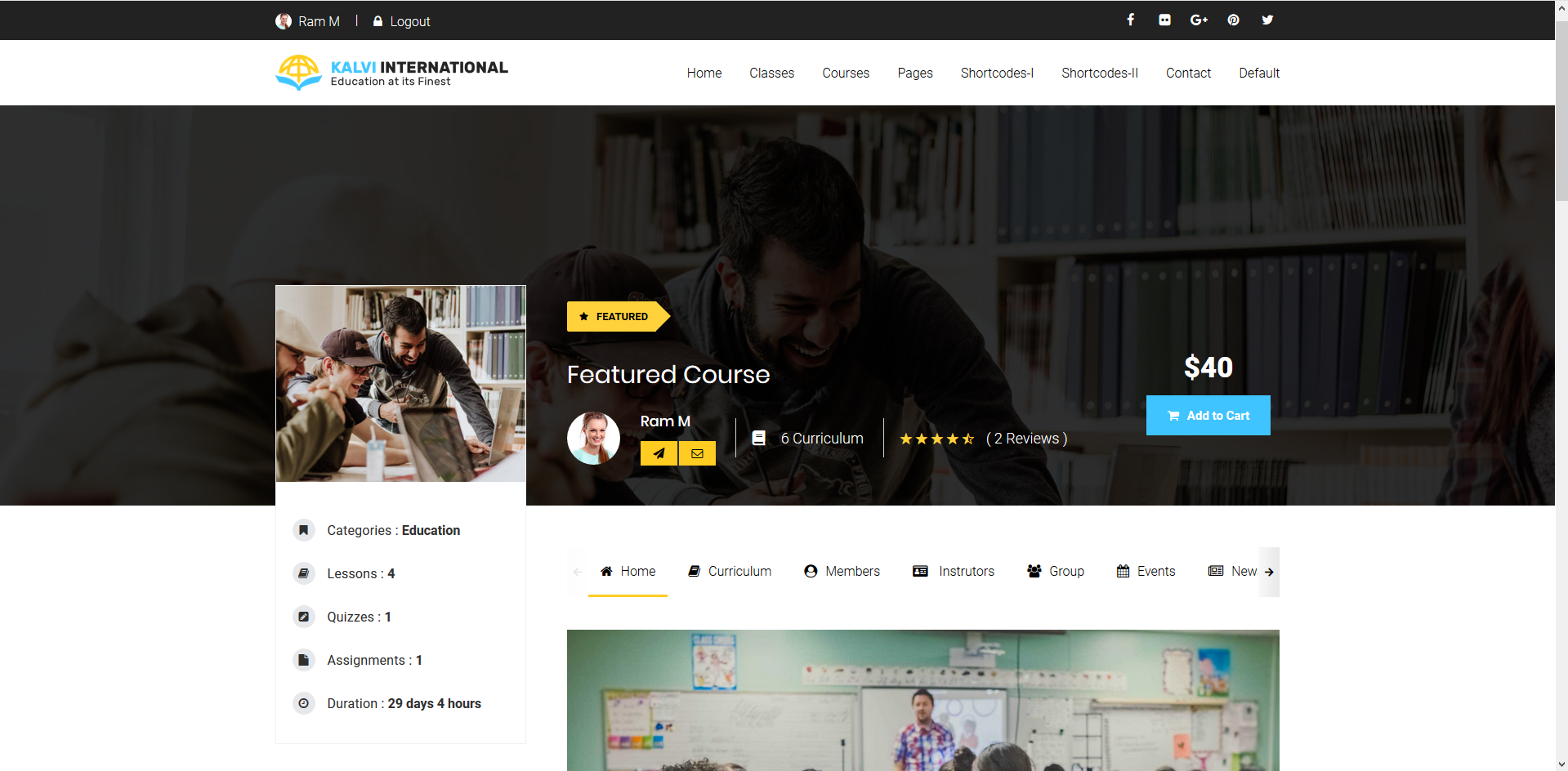Click the Google Plus icon
The image size is (1568, 771).
coord(1199,20)
